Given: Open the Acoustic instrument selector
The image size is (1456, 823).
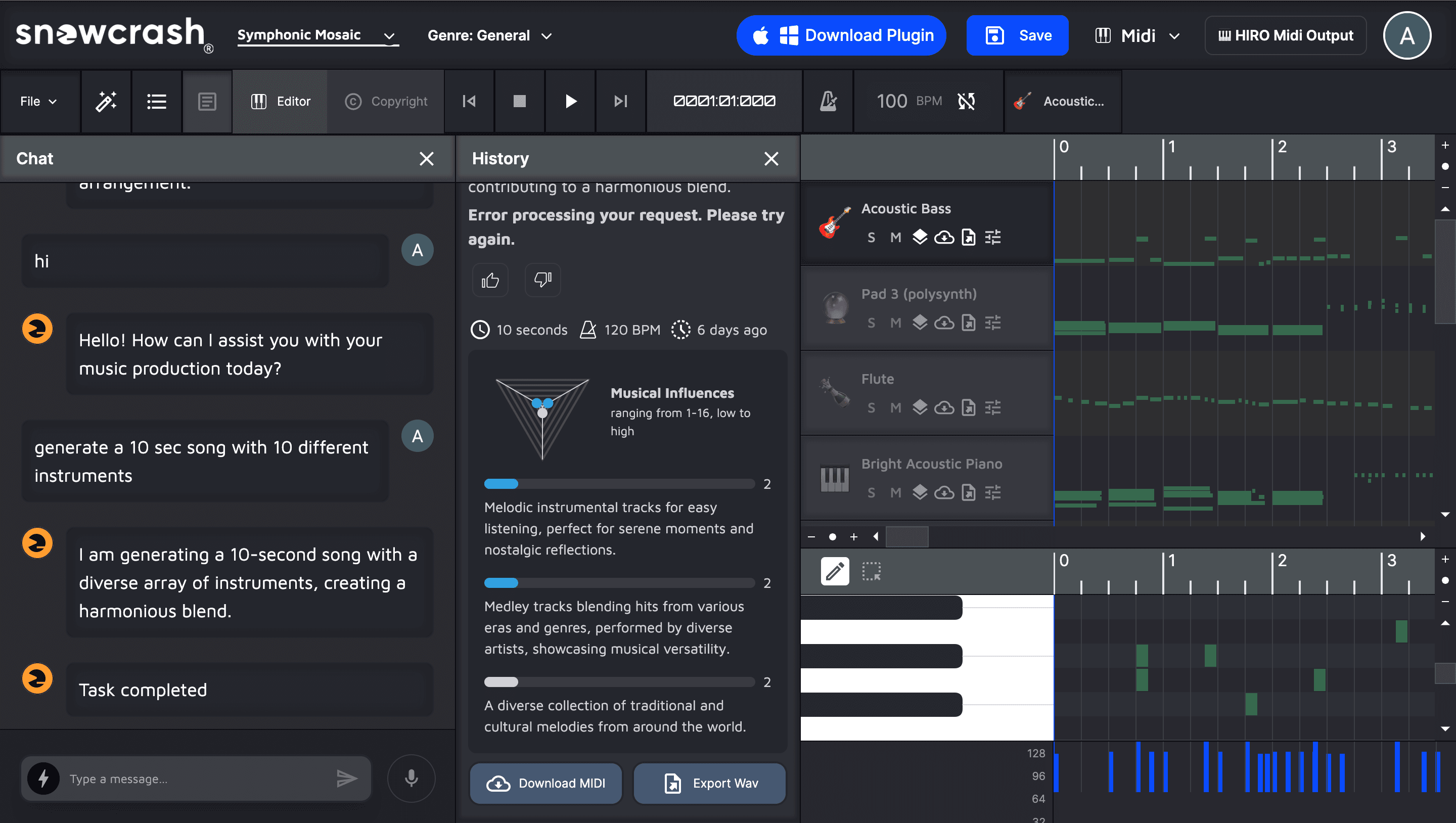Looking at the screenshot, I should coord(1063,101).
